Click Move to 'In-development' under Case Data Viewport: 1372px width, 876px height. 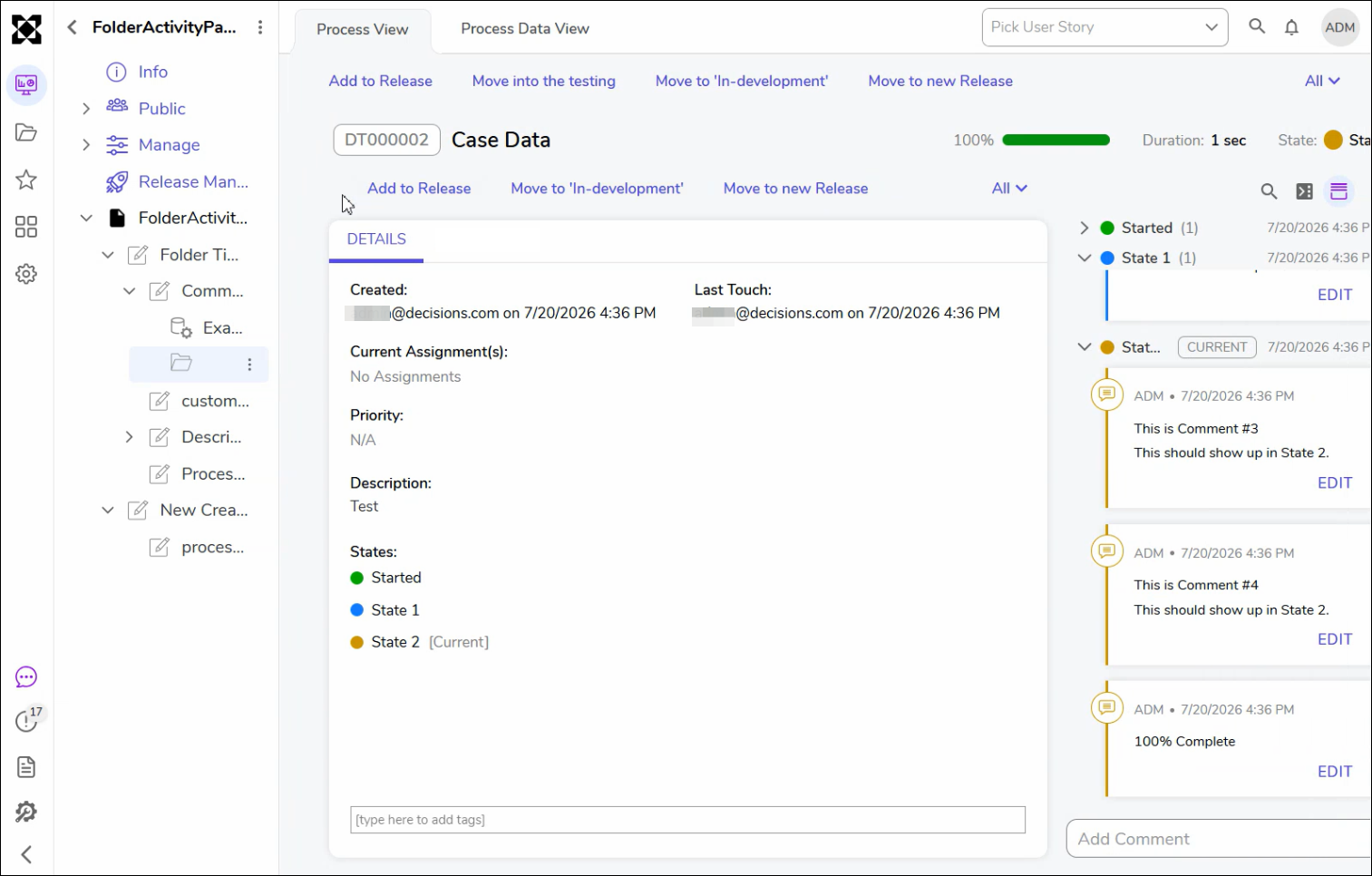pyautogui.click(x=597, y=188)
